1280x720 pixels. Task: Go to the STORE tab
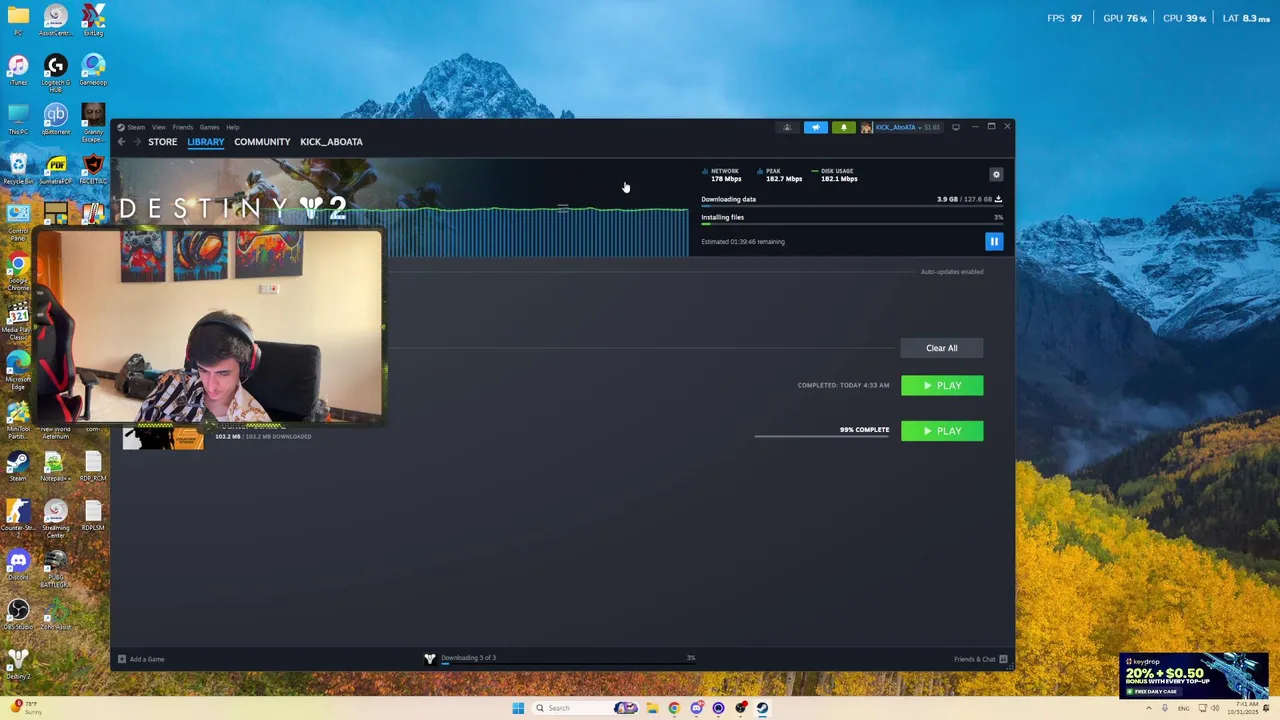[162, 142]
